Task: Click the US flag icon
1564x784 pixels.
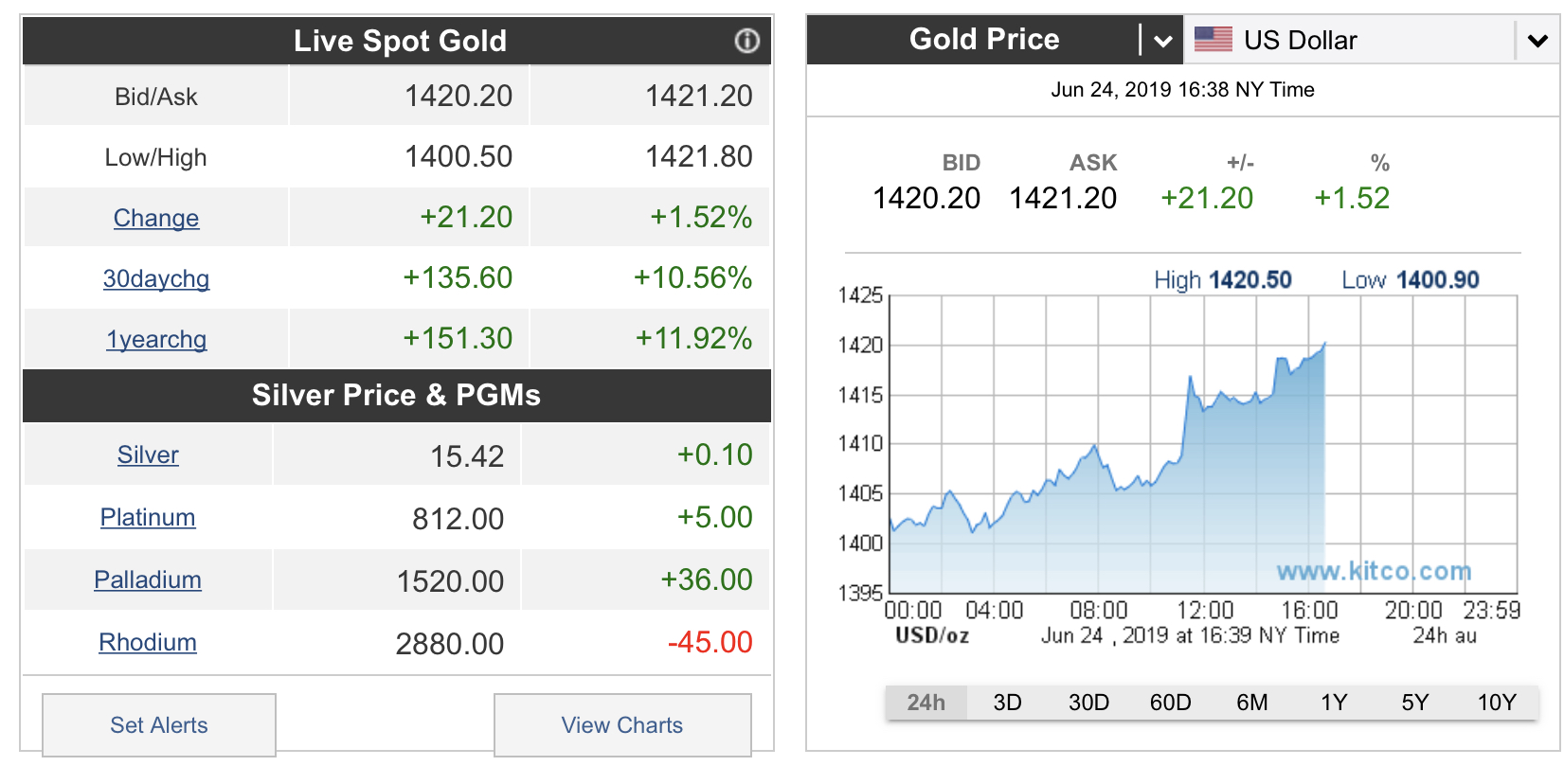Action: pyautogui.click(x=1213, y=40)
